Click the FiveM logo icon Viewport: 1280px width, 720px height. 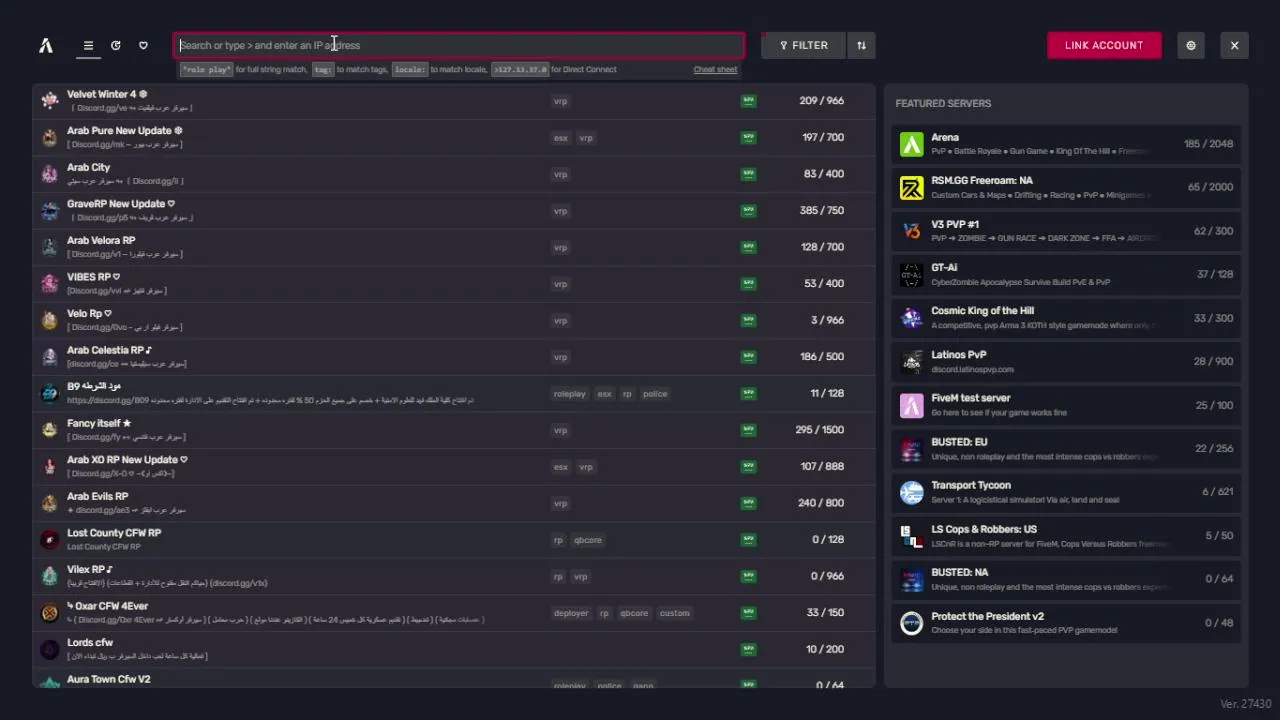click(46, 45)
